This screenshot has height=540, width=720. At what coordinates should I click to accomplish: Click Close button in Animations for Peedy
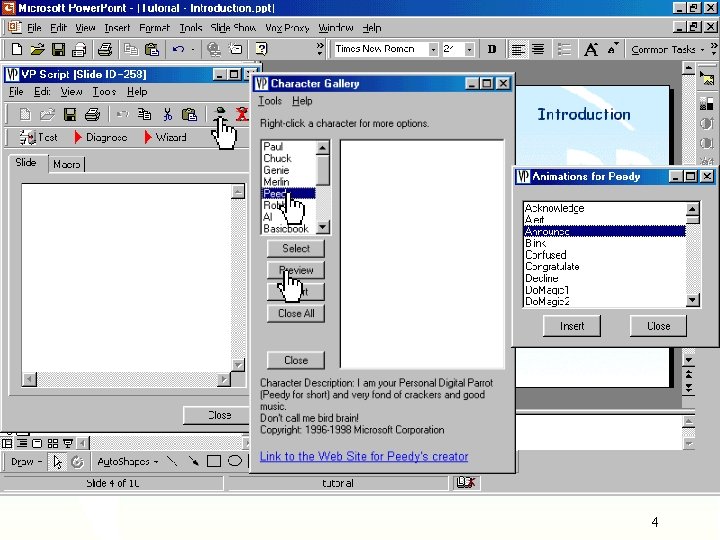pyautogui.click(x=658, y=326)
